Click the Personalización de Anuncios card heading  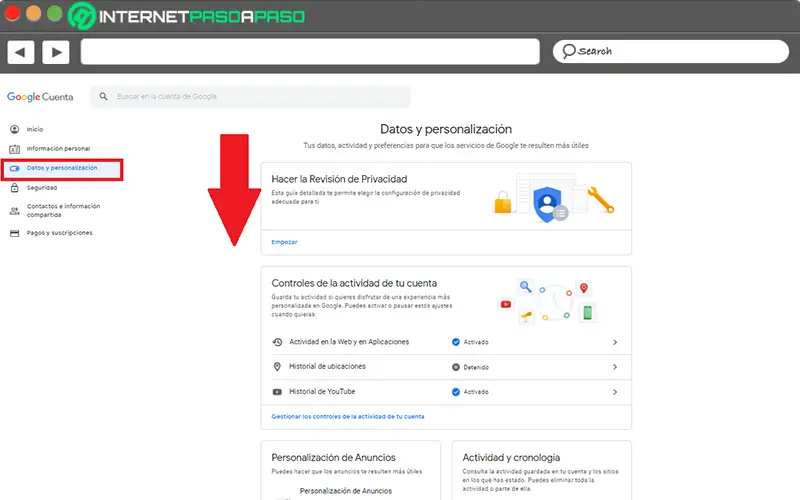click(333, 458)
